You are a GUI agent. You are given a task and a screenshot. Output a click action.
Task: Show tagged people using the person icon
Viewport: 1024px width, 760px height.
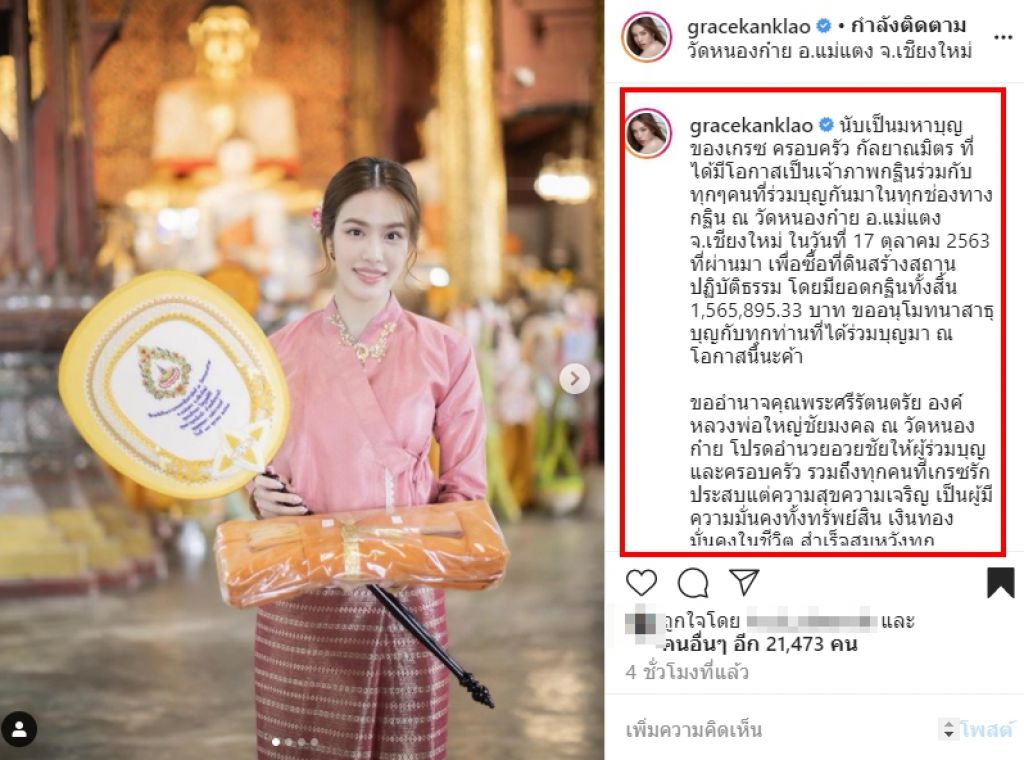pyautogui.click(x=20, y=729)
